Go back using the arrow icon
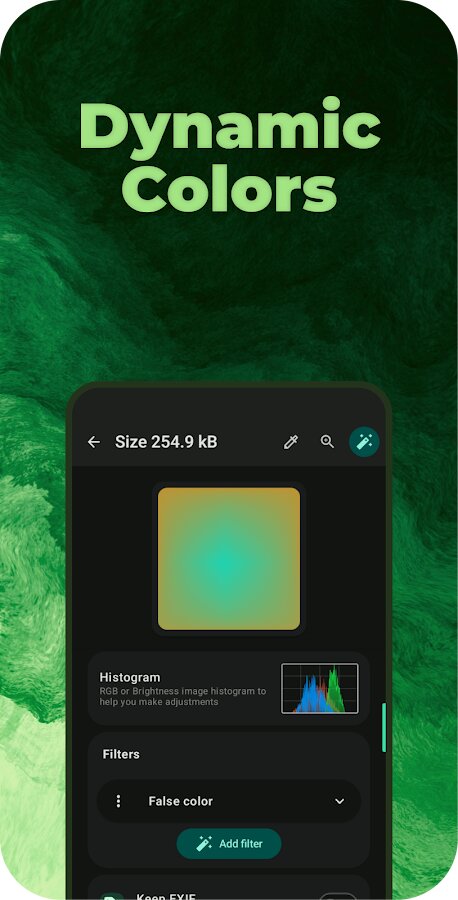 coord(94,442)
